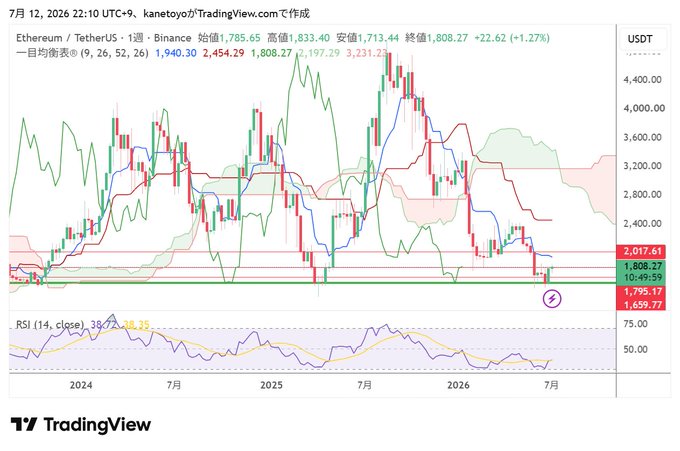The width and height of the screenshot is (680, 451).
Task: Click the RSI 50.00 axis label
Action: click(x=635, y=349)
